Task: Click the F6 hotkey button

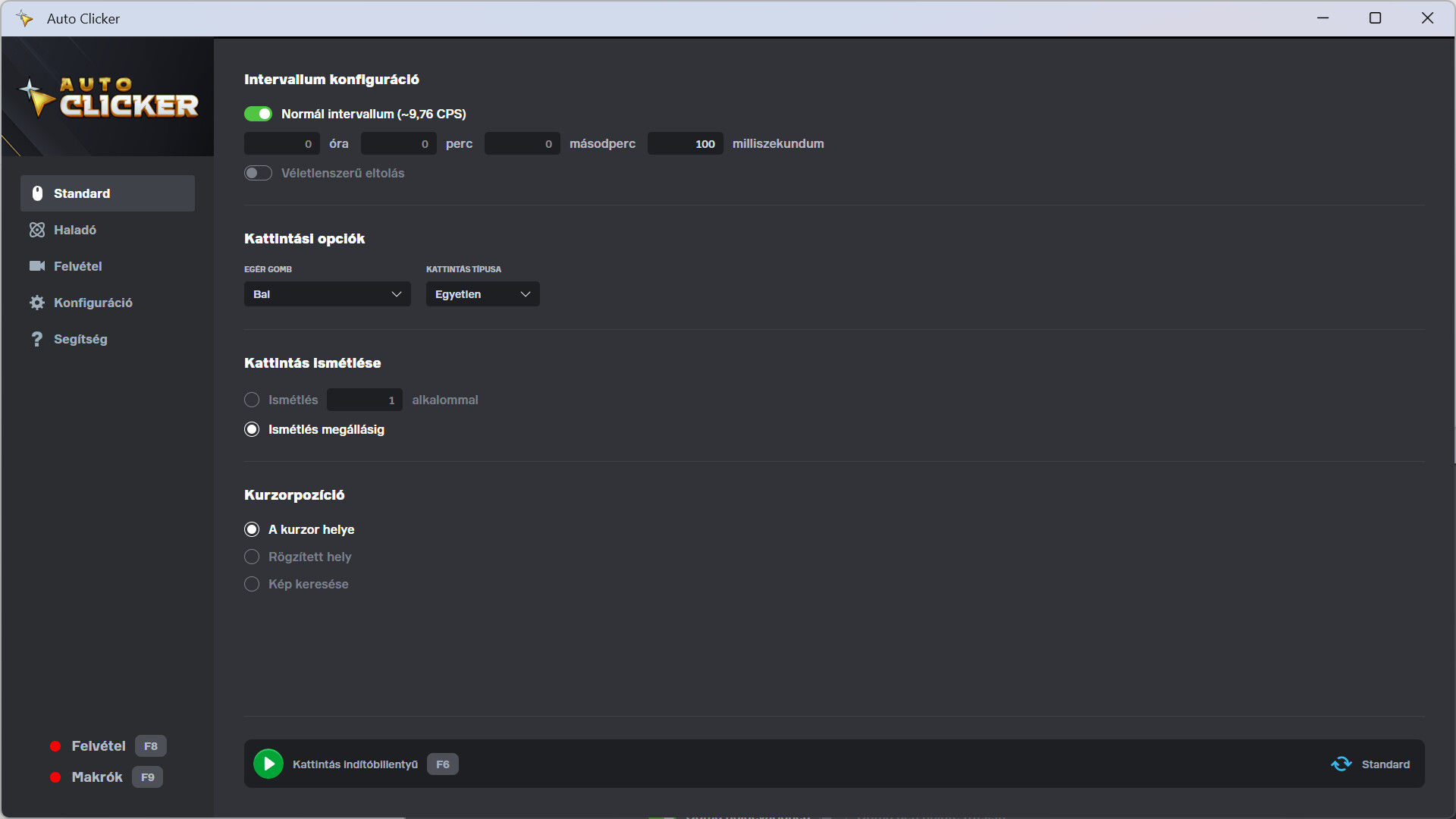Action: (x=443, y=764)
